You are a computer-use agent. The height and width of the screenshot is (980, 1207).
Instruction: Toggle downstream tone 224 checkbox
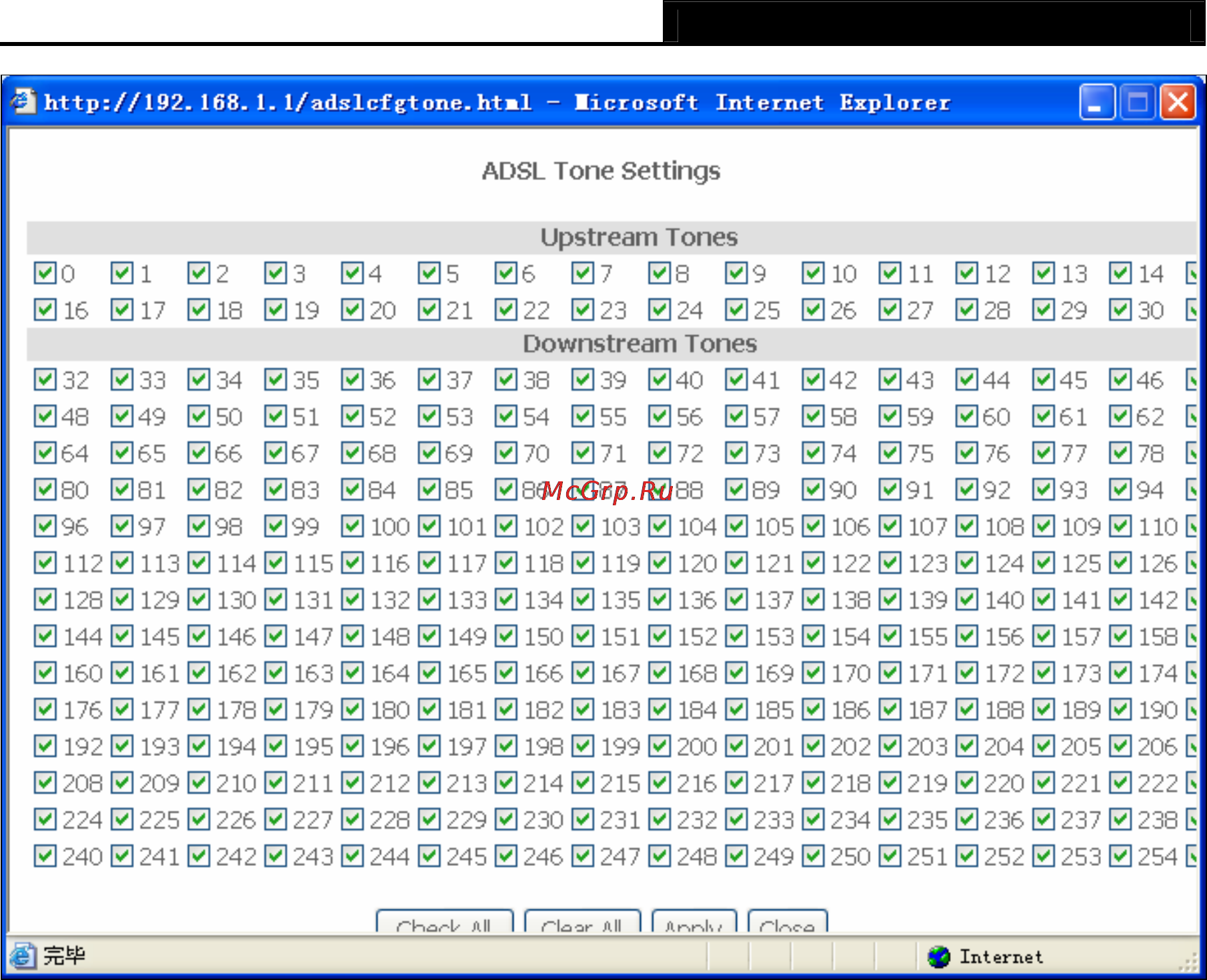45,819
